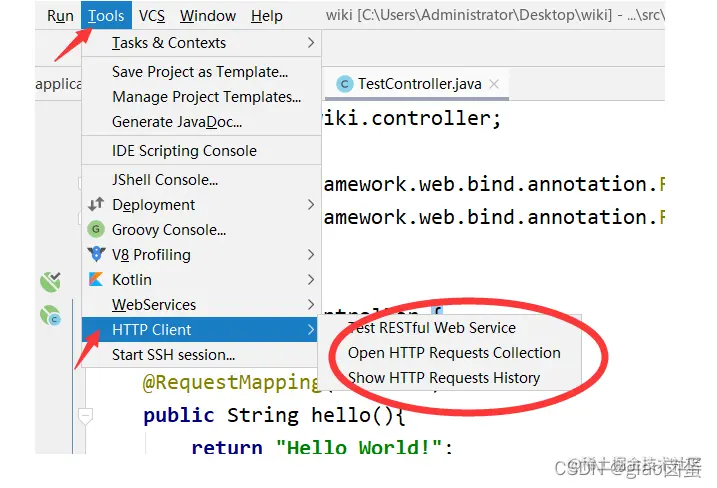Image resolution: width=717 pixels, height=488 pixels.
Task: Switch to TestController.java tab
Action: (x=419, y=84)
